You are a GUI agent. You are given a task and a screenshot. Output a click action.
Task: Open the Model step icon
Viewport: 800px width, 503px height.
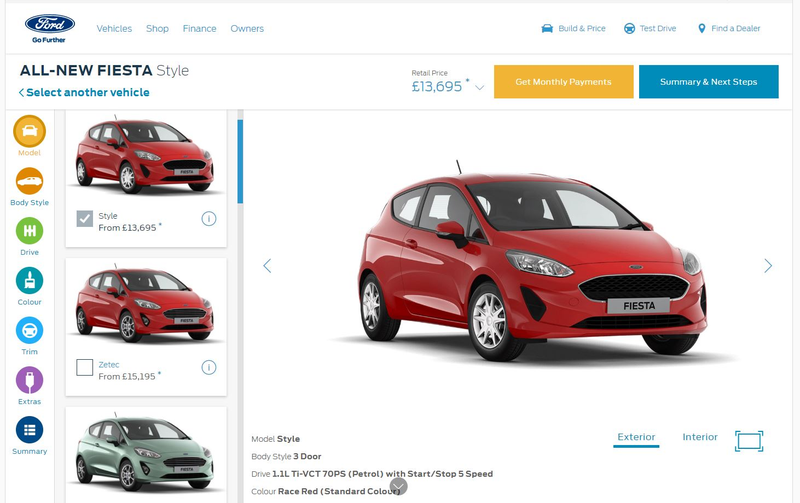coord(30,131)
